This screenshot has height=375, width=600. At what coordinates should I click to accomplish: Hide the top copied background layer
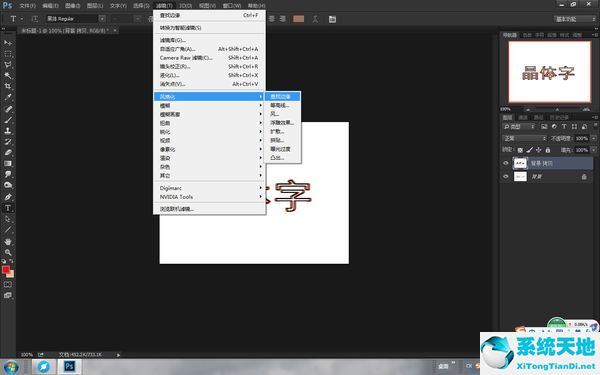point(506,163)
